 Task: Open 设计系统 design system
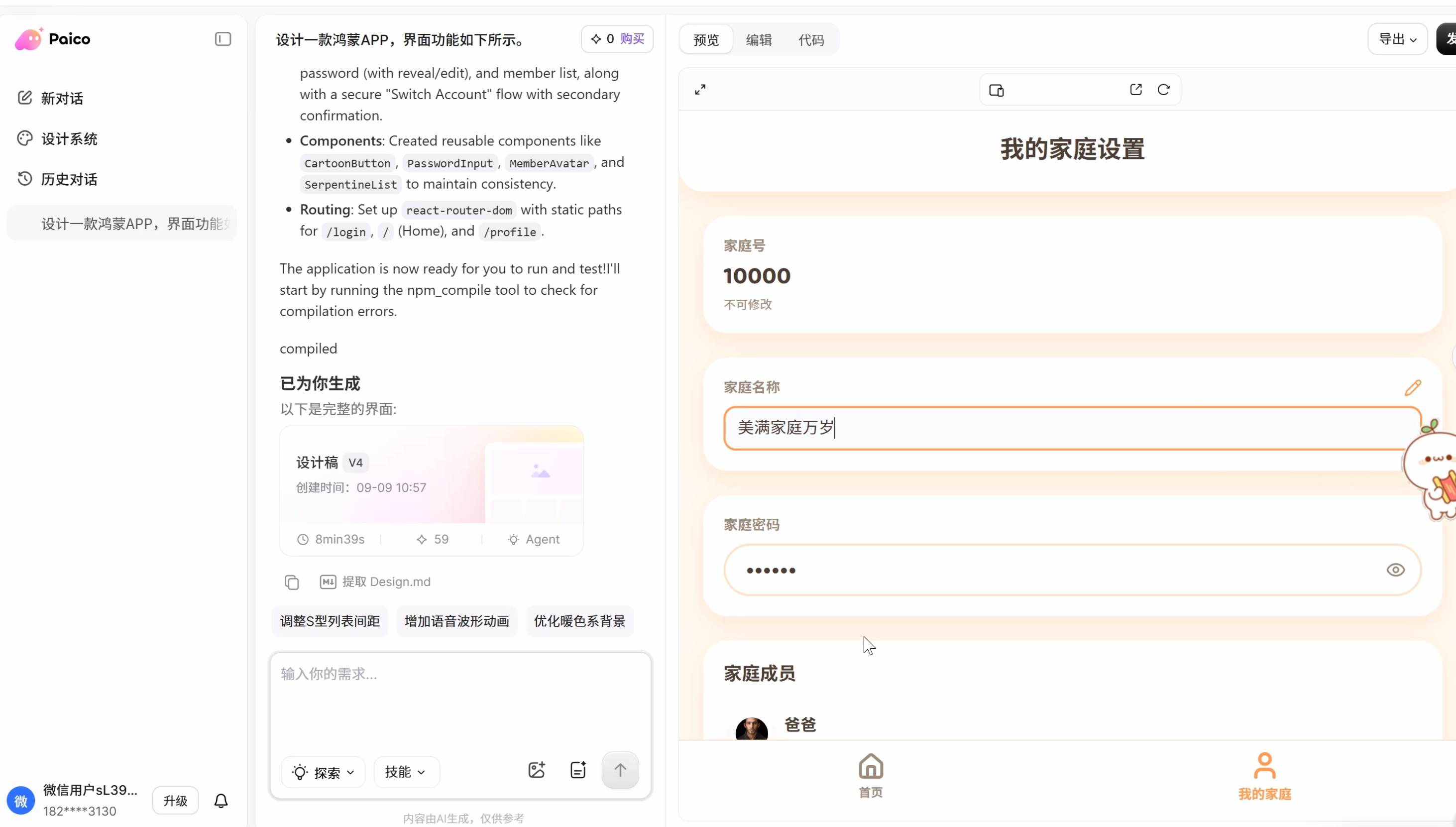point(57,138)
